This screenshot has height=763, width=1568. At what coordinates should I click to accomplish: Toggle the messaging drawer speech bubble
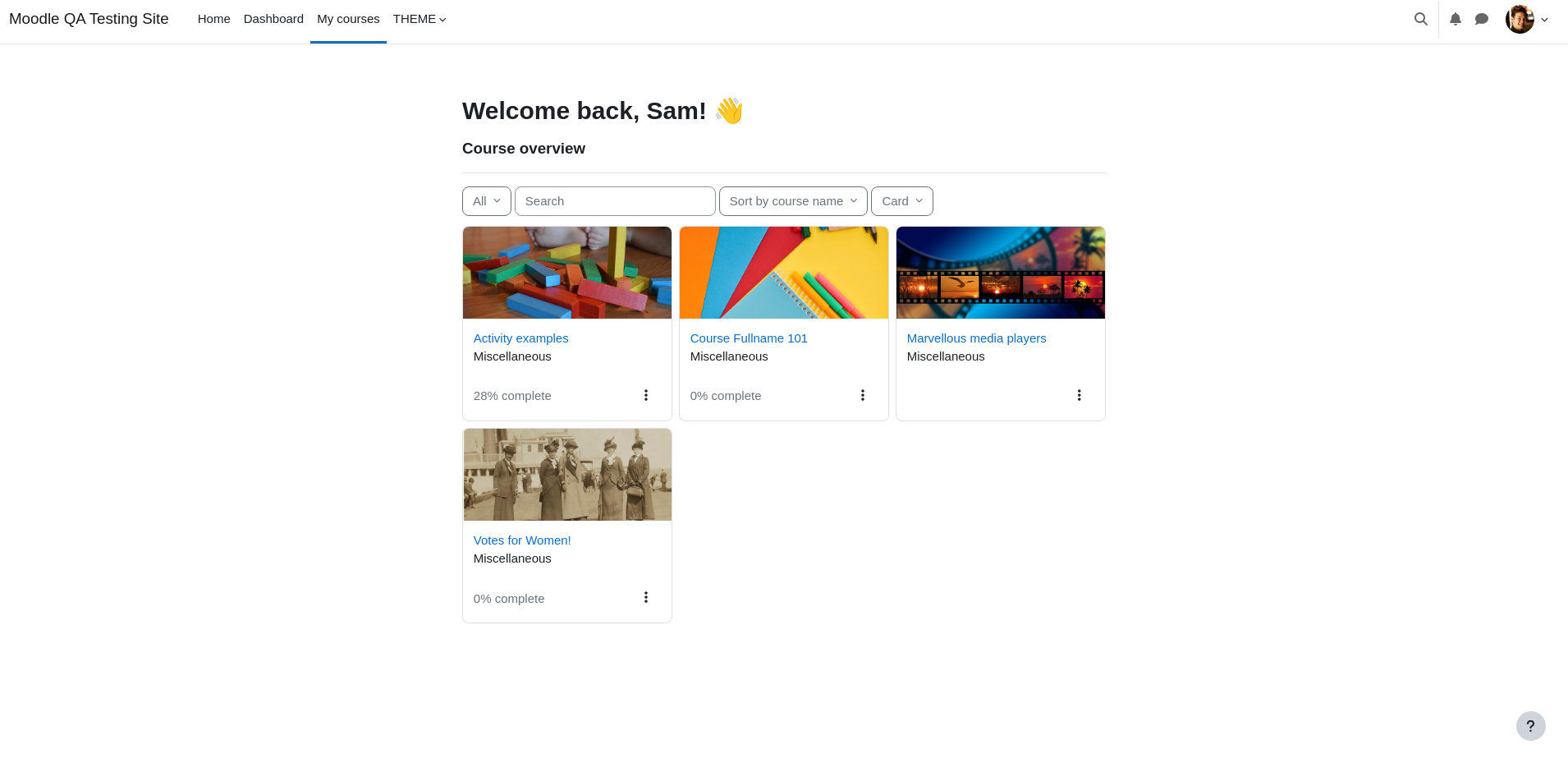pyautogui.click(x=1482, y=19)
